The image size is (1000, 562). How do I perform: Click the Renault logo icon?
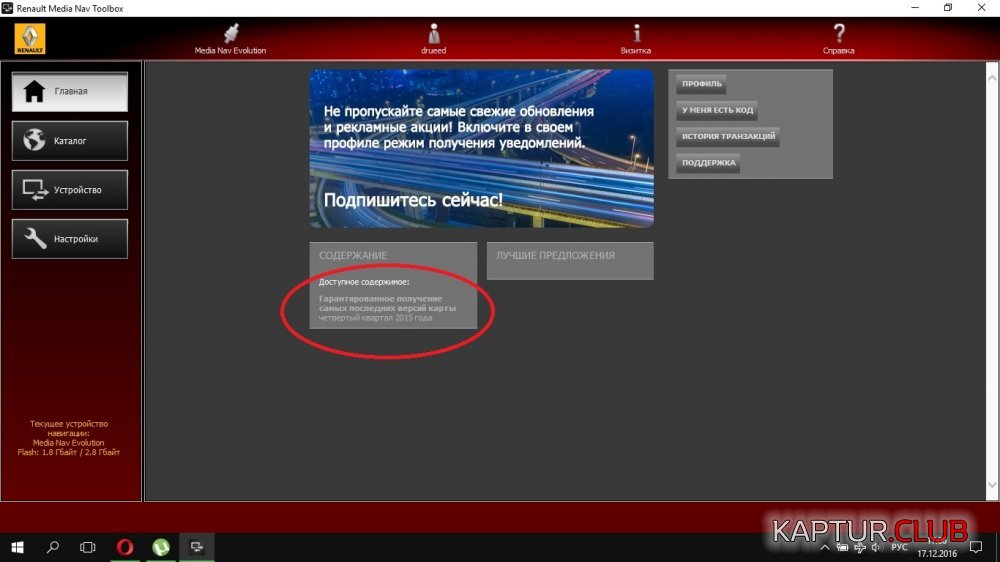click(29, 38)
